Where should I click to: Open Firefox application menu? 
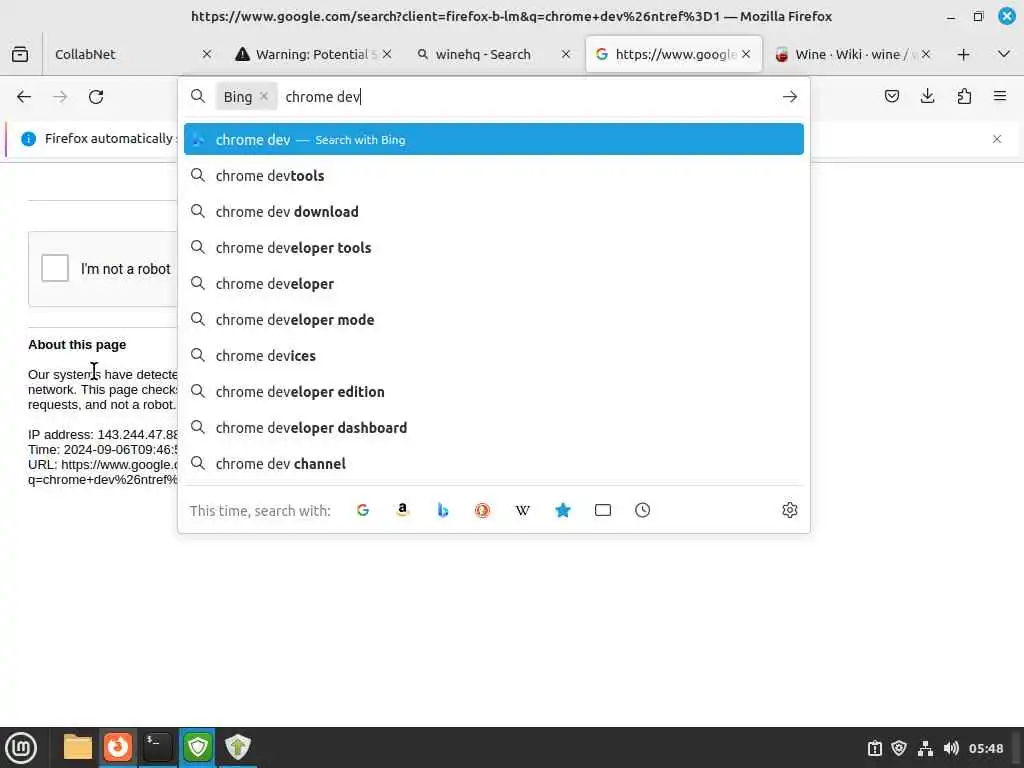1000,97
